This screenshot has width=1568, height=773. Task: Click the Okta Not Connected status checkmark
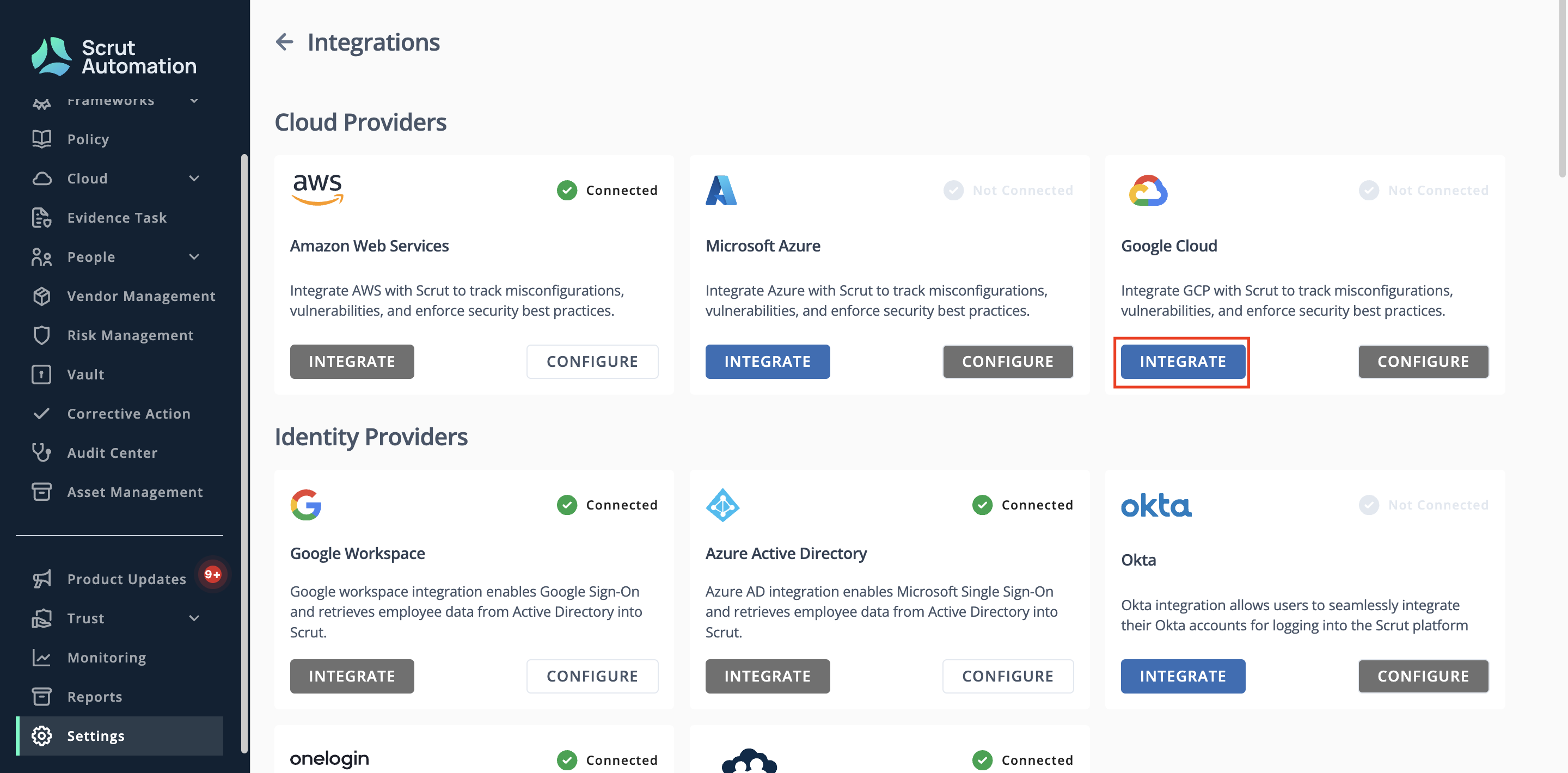[x=1368, y=505]
